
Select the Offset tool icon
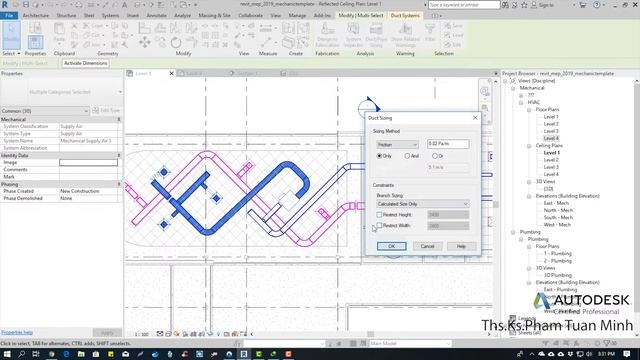160,28
